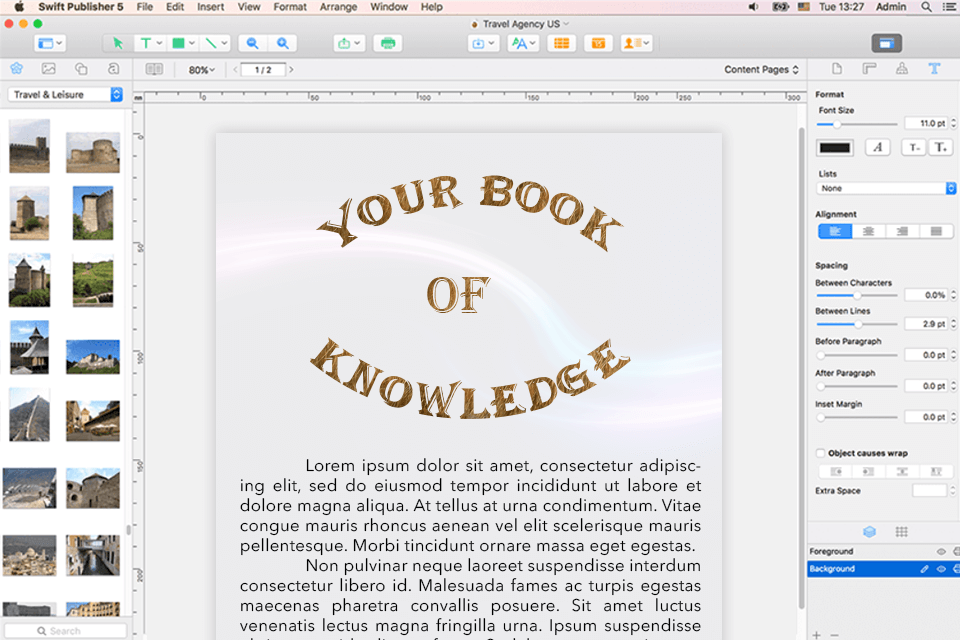Enable Object causes wrap checkbox
Screen dimensions: 960x640
(x=820, y=453)
